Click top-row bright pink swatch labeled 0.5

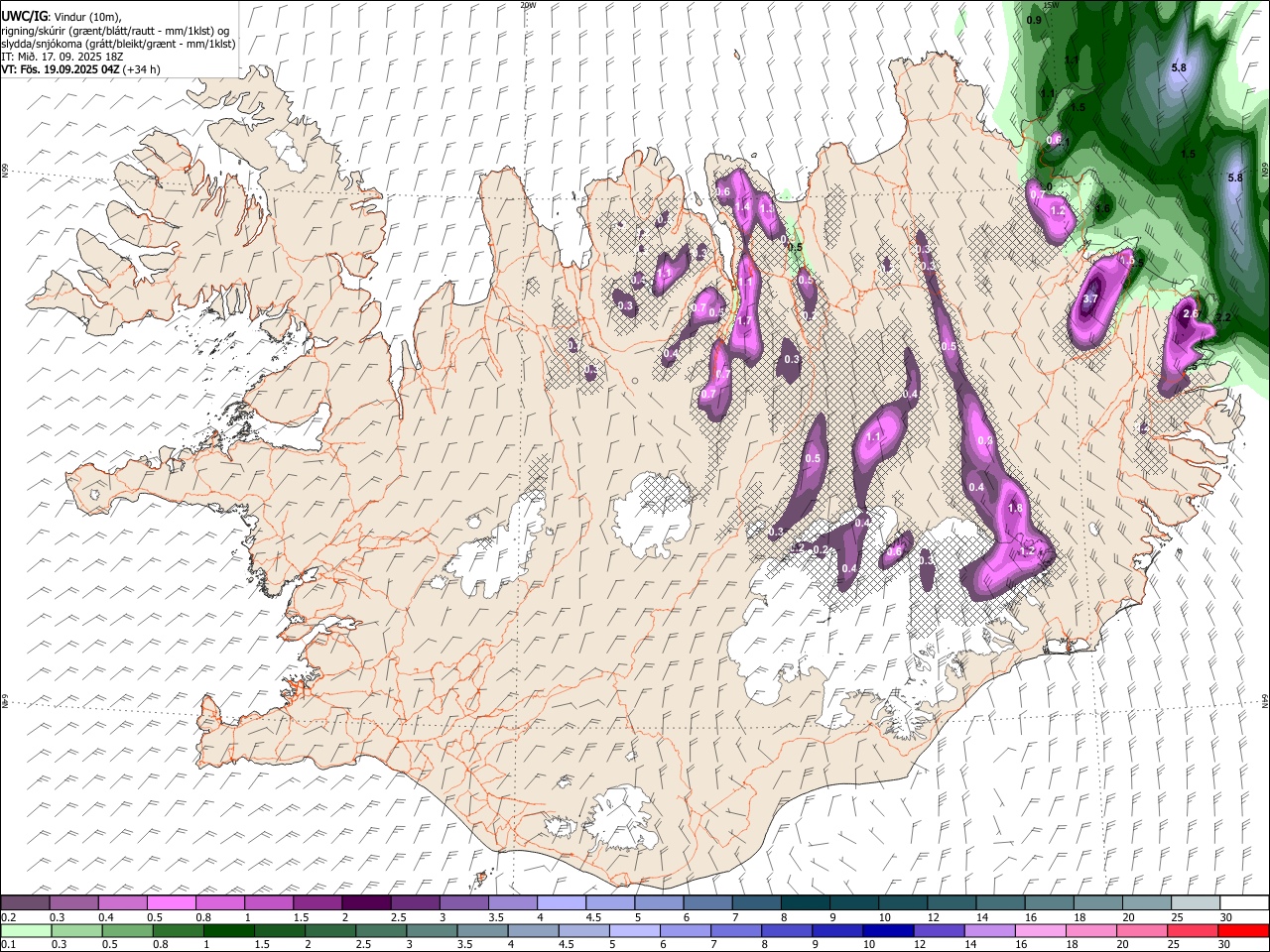(x=171, y=902)
